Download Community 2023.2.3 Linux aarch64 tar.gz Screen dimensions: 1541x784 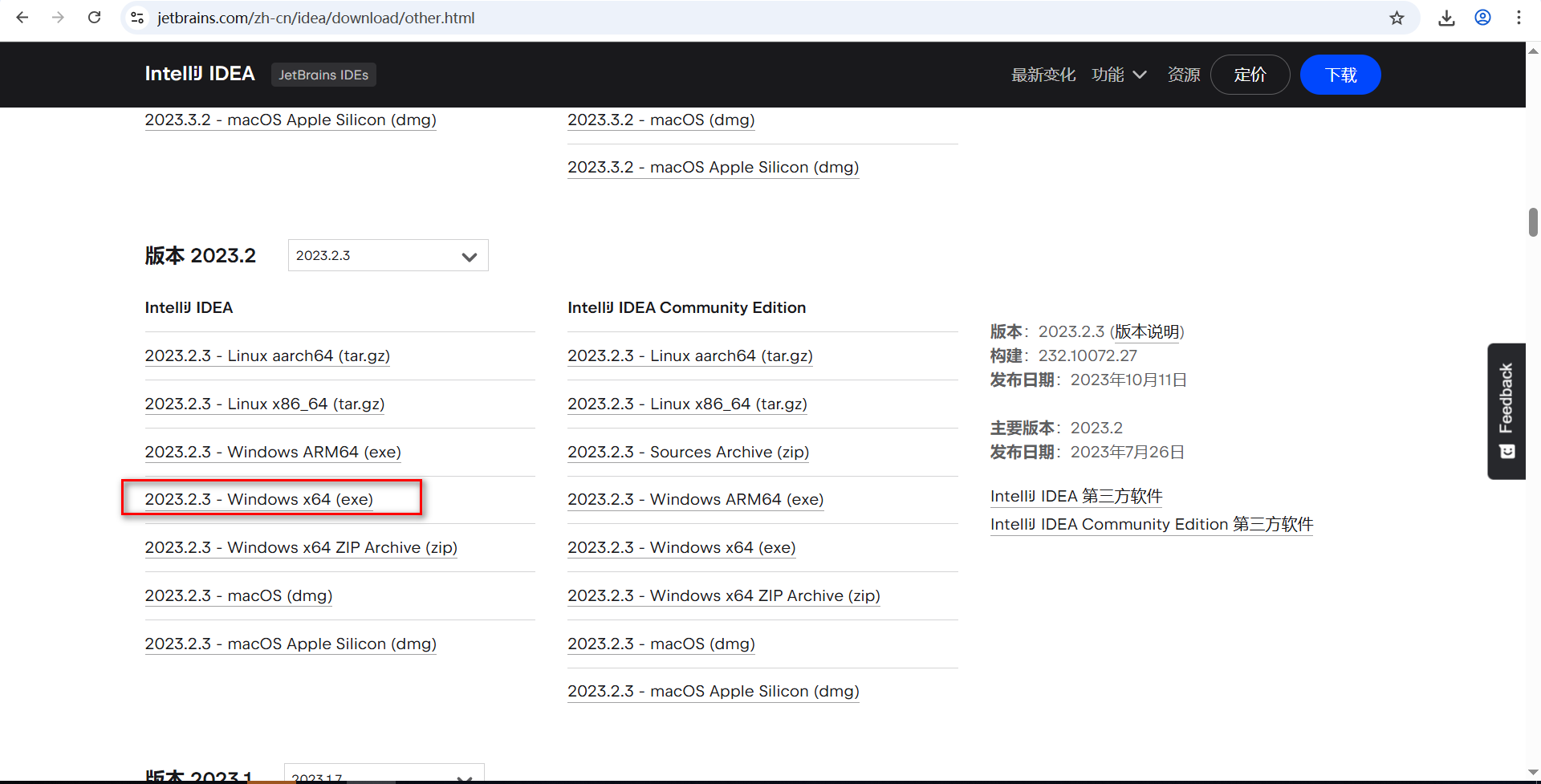coord(690,355)
